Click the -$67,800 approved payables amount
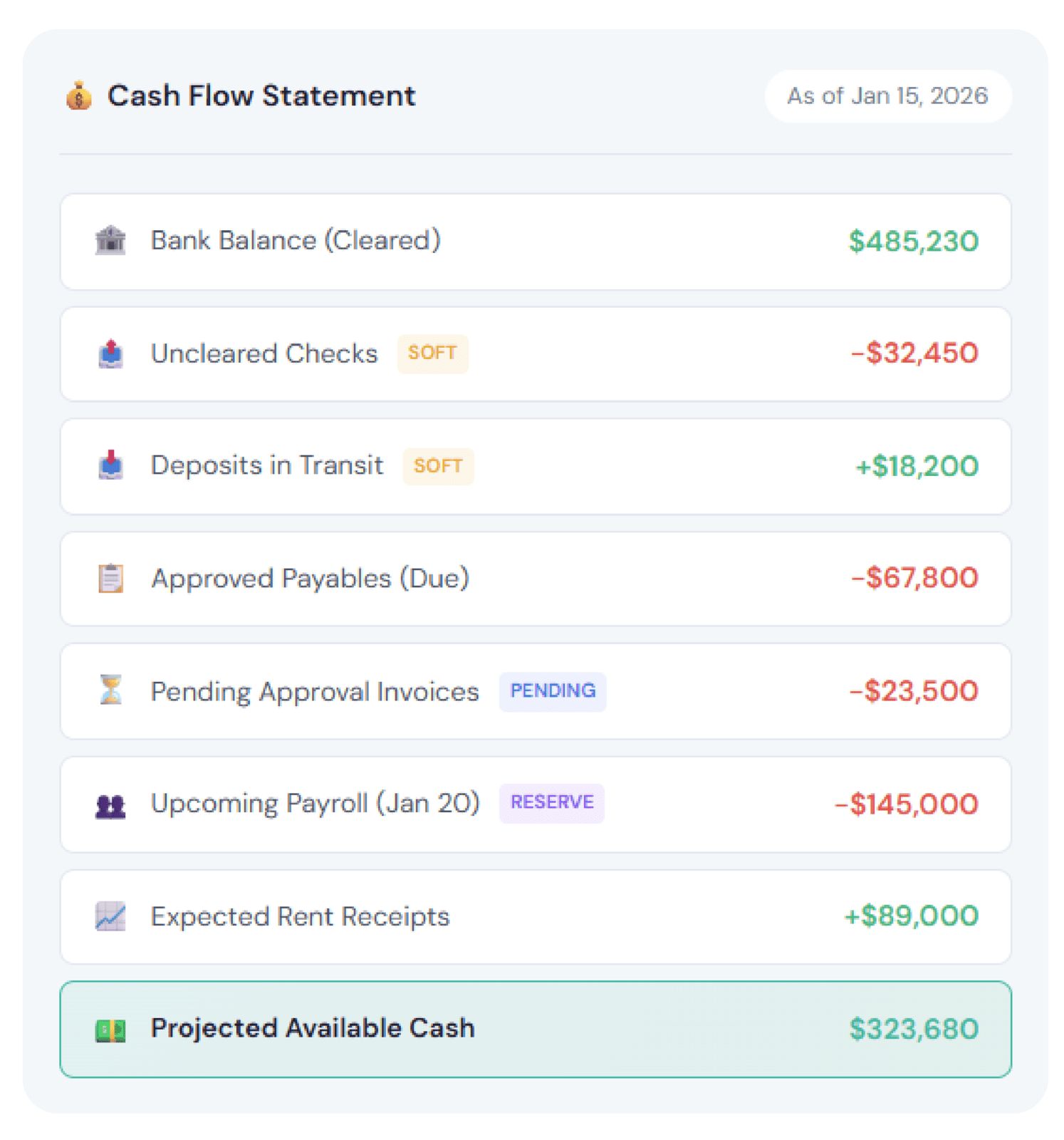 tap(914, 578)
